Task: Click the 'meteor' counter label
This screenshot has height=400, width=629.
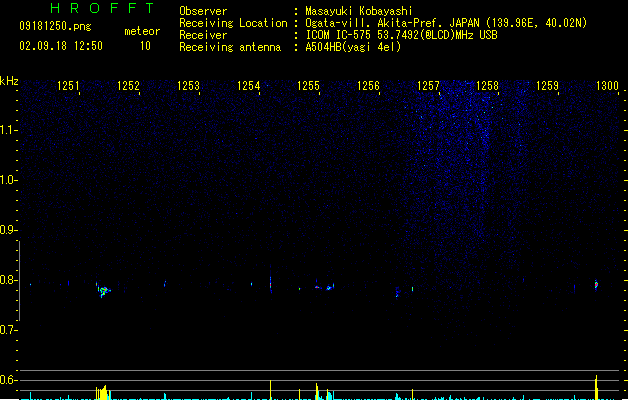Action: click(142, 31)
